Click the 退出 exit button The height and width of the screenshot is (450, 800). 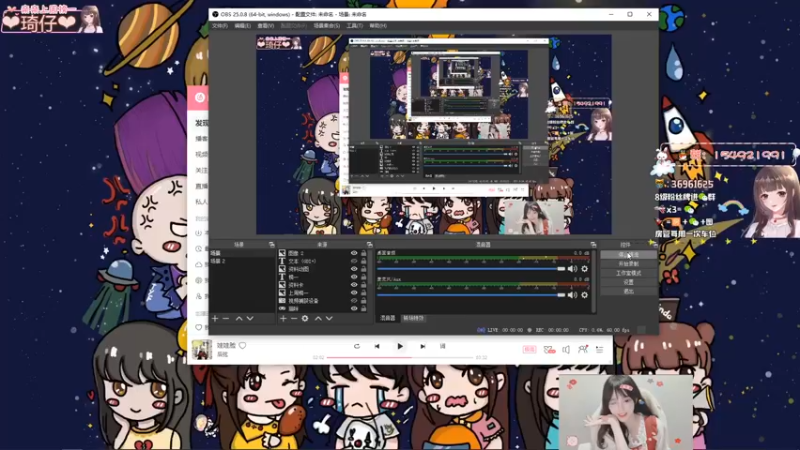[628, 291]
